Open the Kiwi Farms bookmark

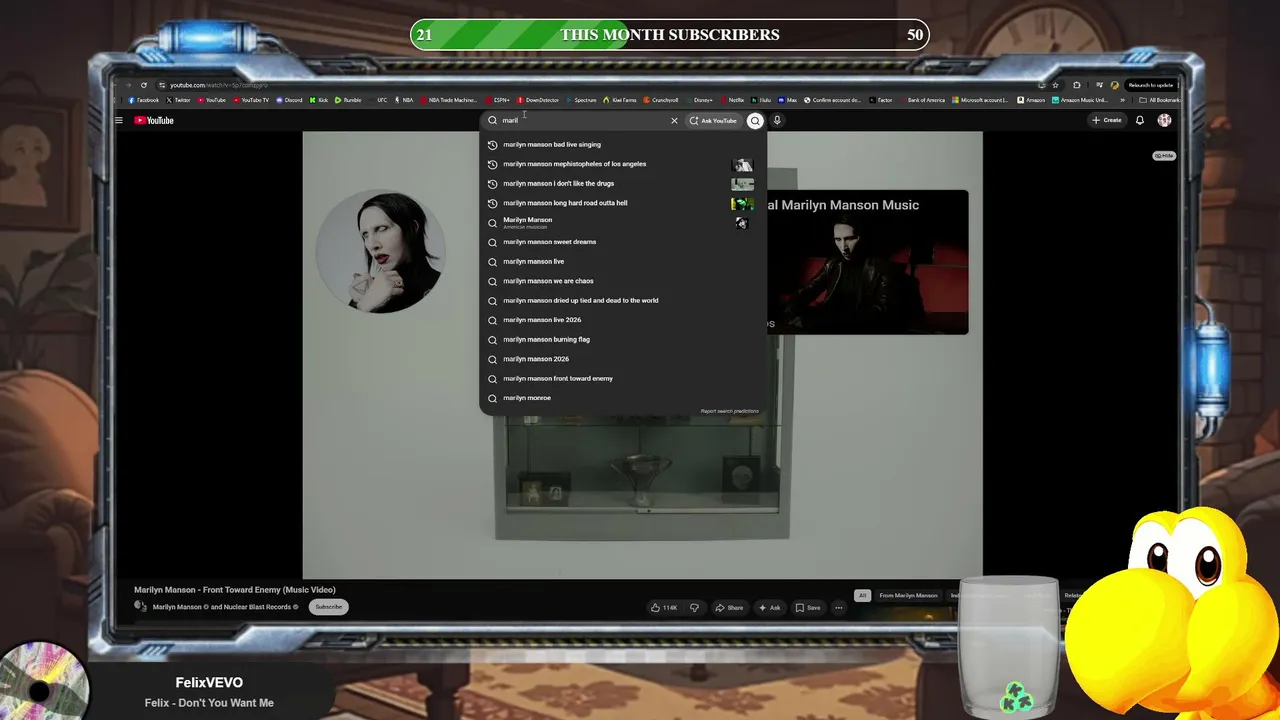[x=621, y=100]
